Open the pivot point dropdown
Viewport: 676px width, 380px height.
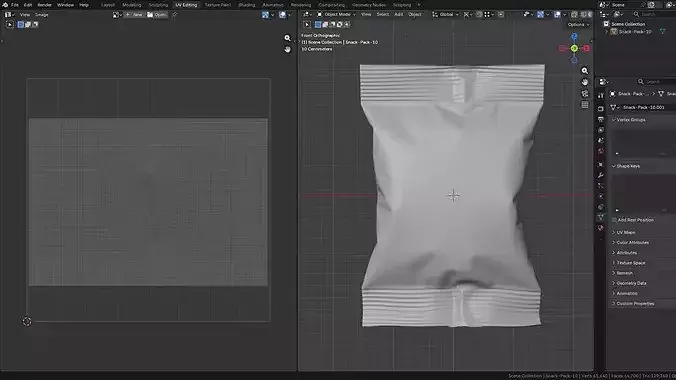click(467, 15)
